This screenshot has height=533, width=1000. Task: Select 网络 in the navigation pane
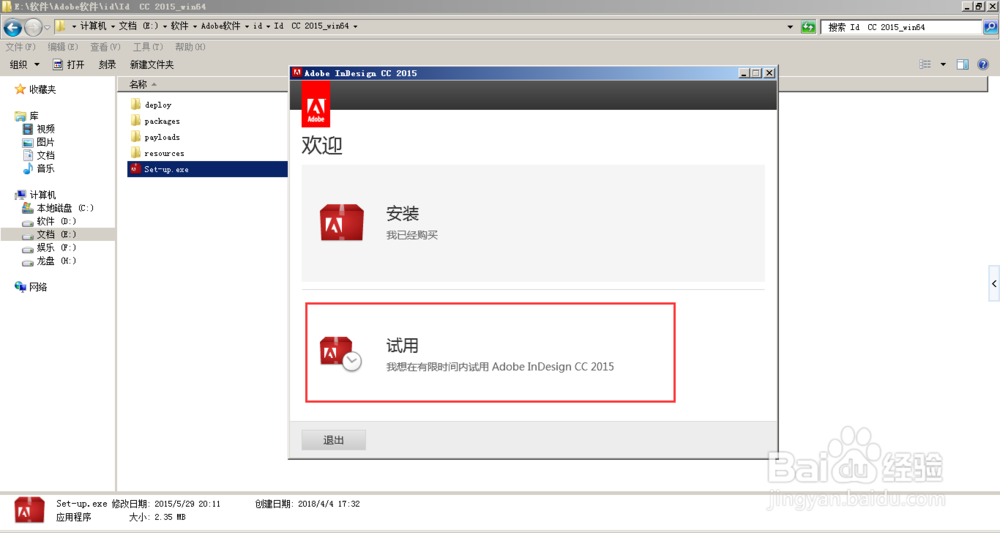click(x=31, y=287)
